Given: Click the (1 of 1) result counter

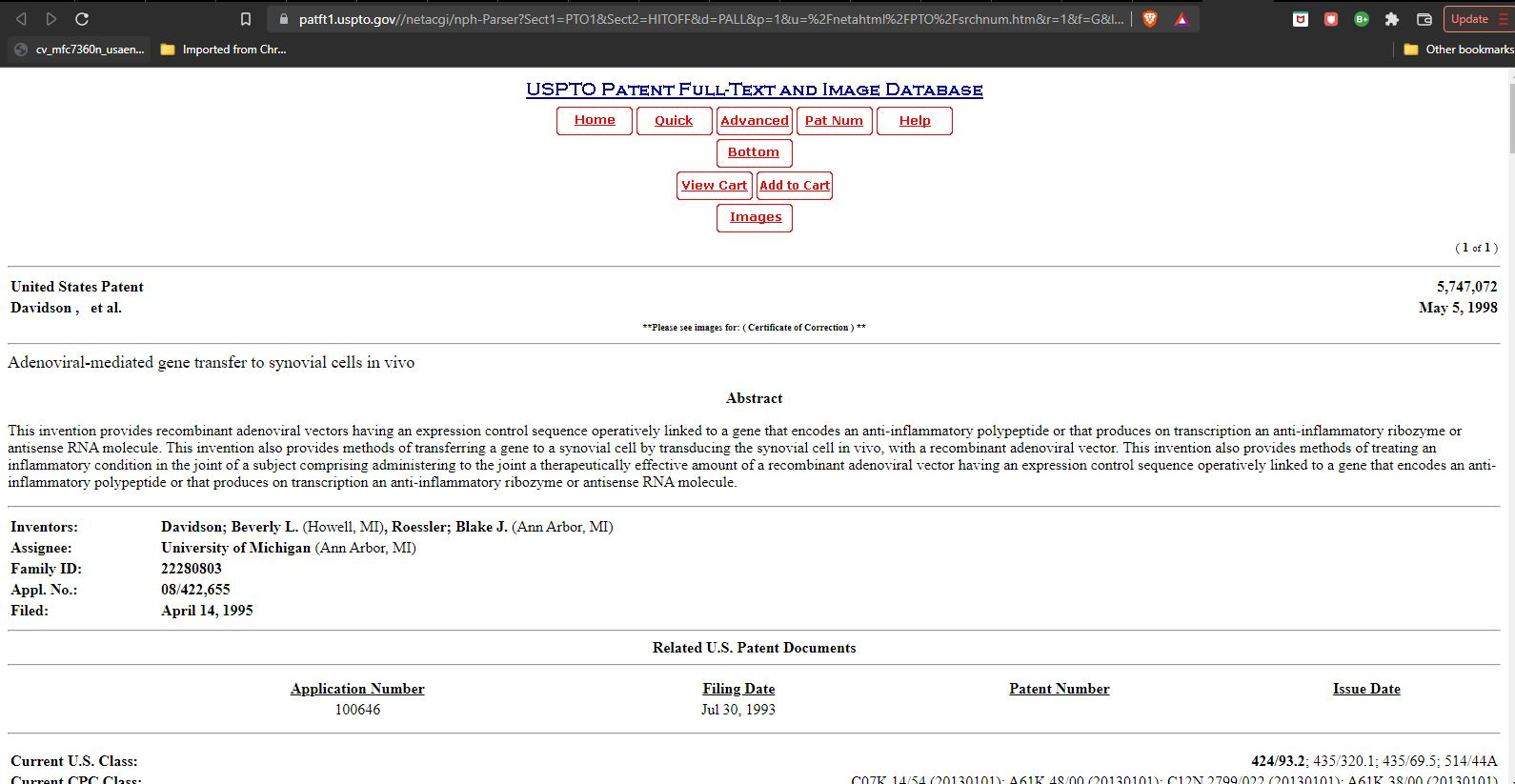Looking at the screenshot, I should click(x=1476, y=248).
